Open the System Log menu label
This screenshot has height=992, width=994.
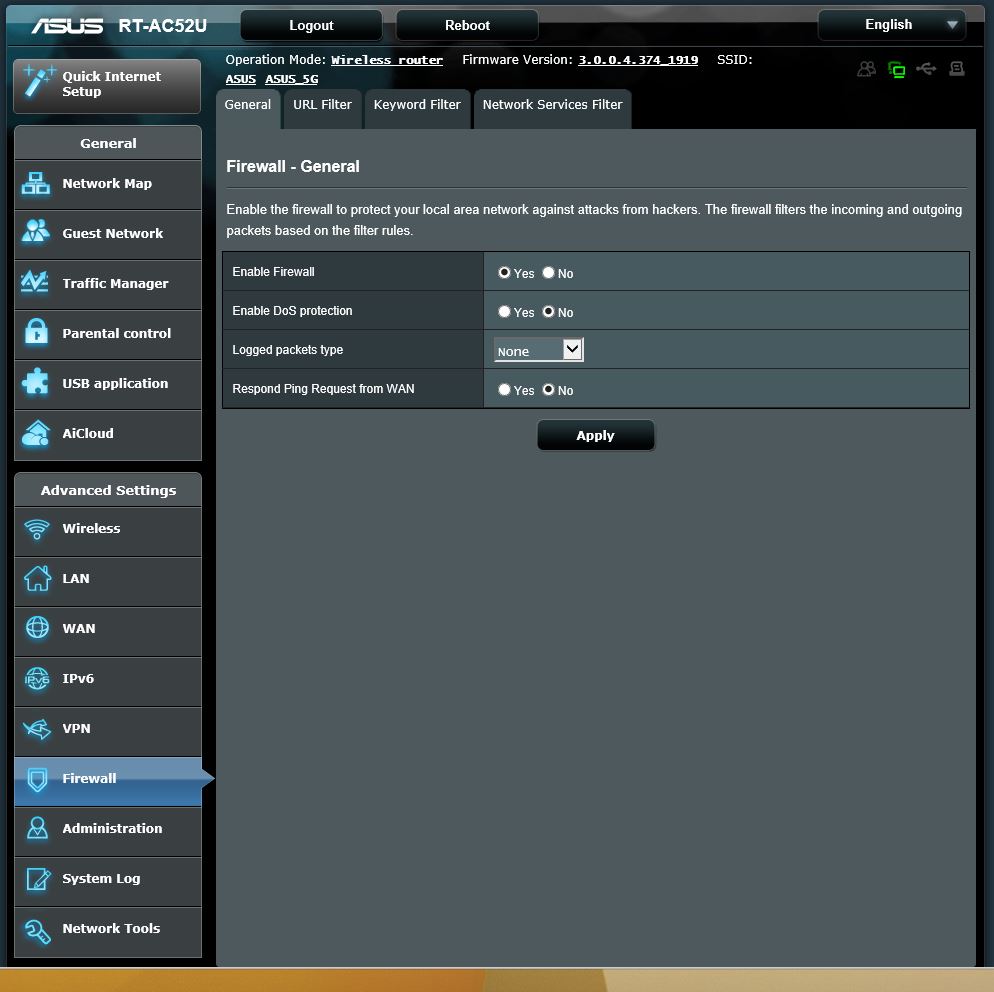click(101, 879)
